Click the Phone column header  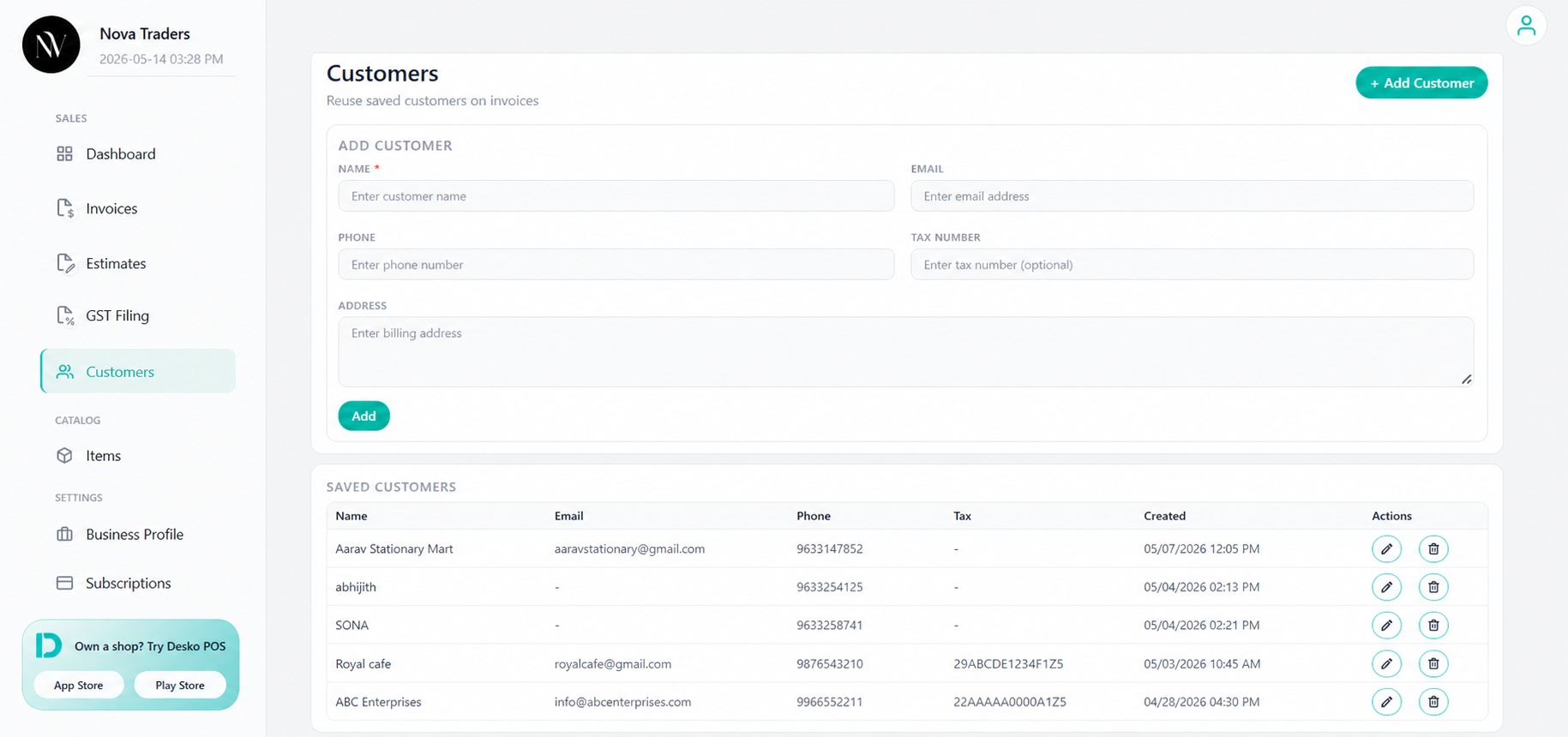(814, 516)
